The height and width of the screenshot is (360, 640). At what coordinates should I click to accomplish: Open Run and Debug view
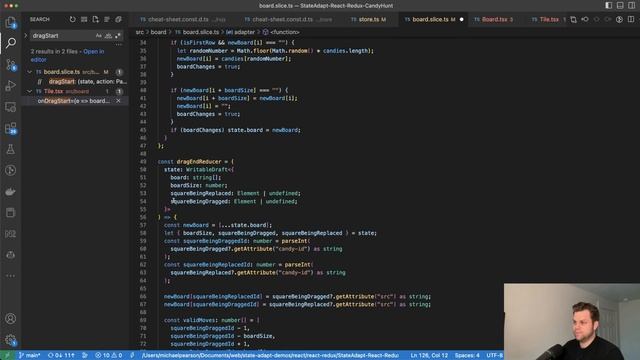tap(11, 86)
